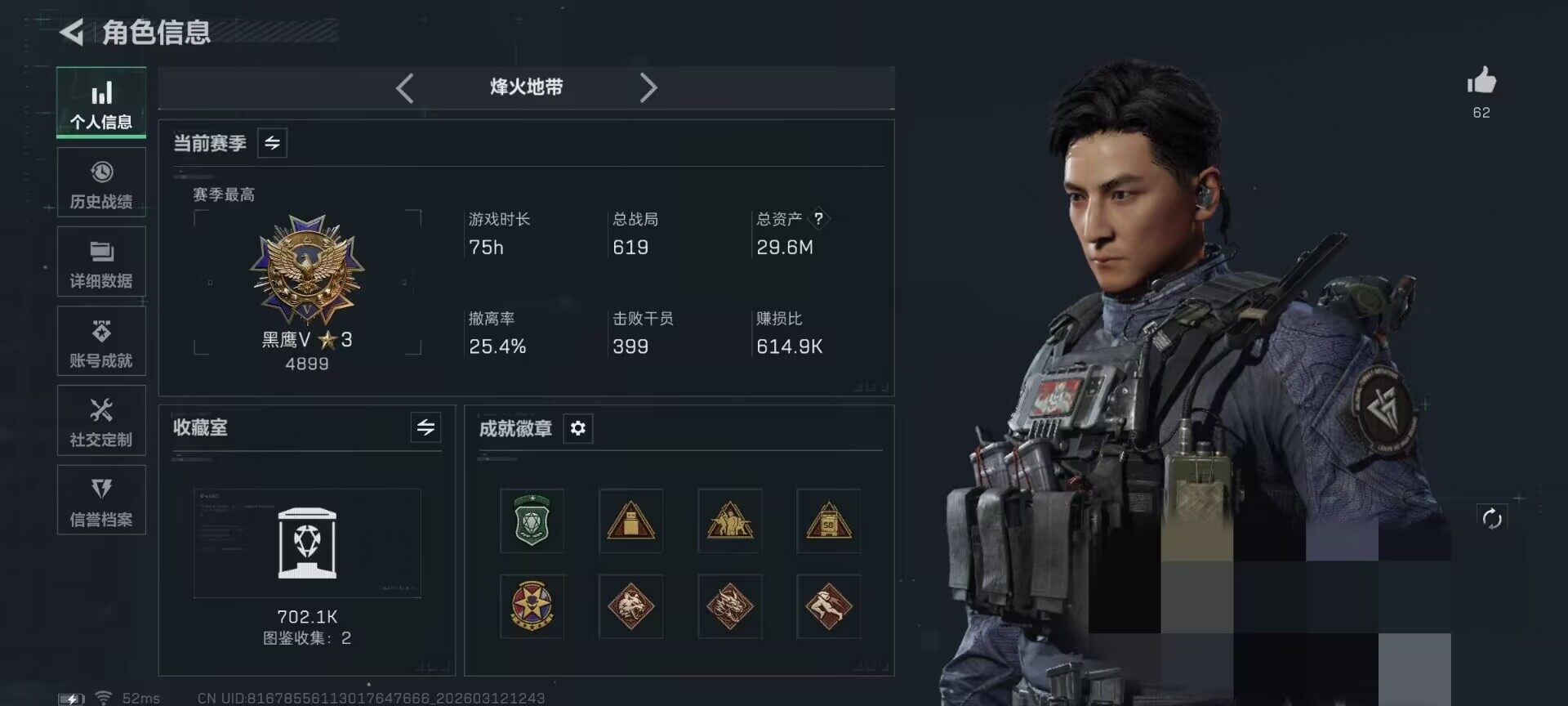Screen dimensions: 1568x706
Task: Toggle the 收藏室 display swap button
Action: 425,427
